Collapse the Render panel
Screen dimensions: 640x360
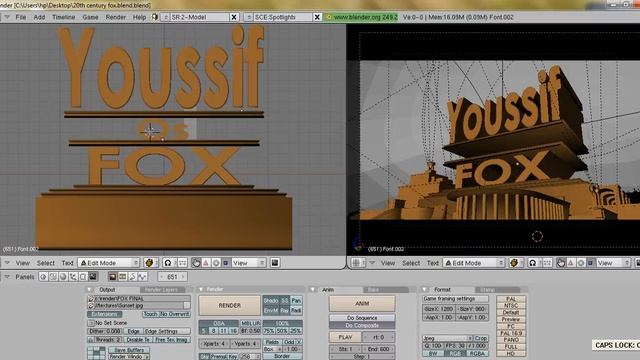(x=201, y=289)
